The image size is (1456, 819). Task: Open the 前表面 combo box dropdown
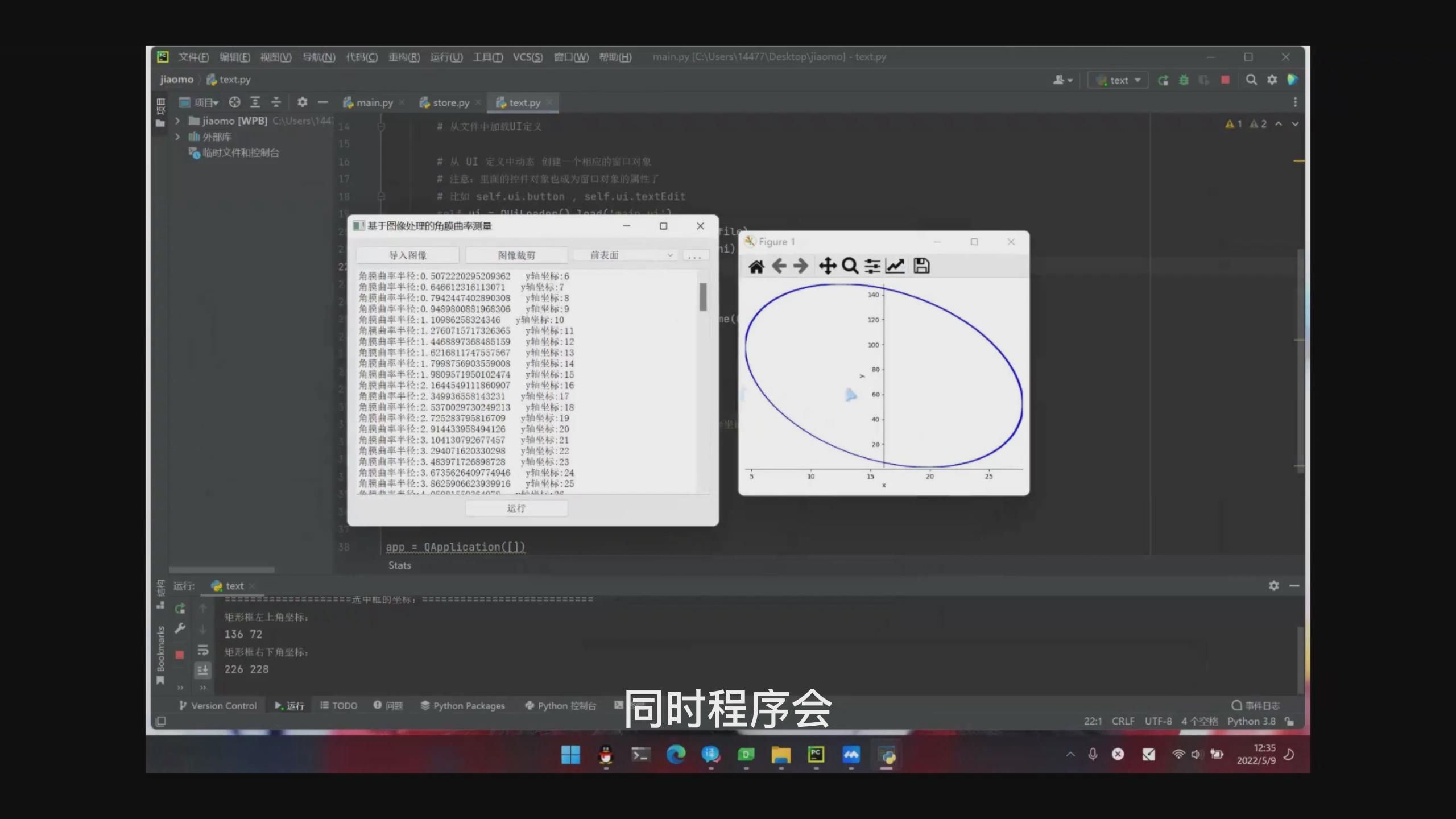(626, 255)
